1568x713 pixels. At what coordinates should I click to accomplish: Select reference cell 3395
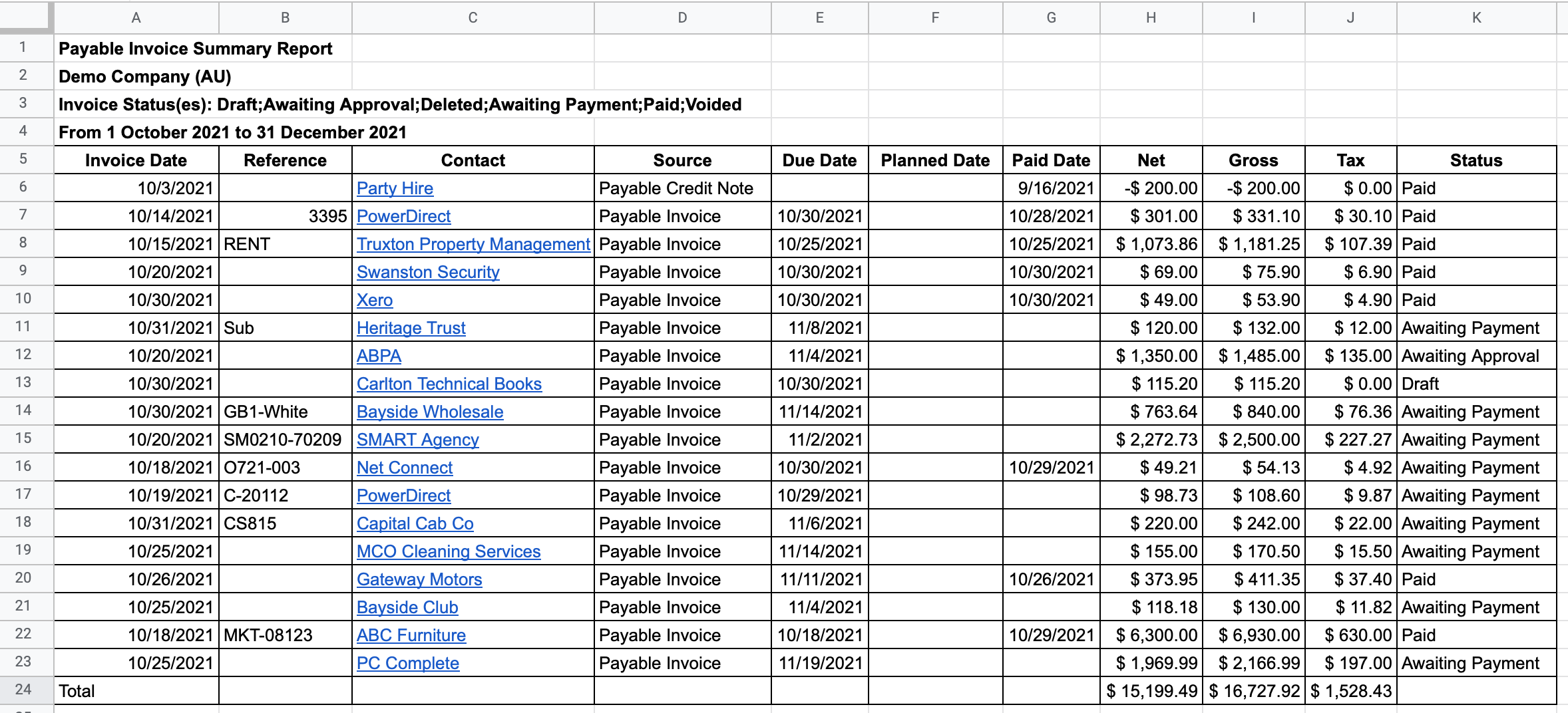pos(286,216)
